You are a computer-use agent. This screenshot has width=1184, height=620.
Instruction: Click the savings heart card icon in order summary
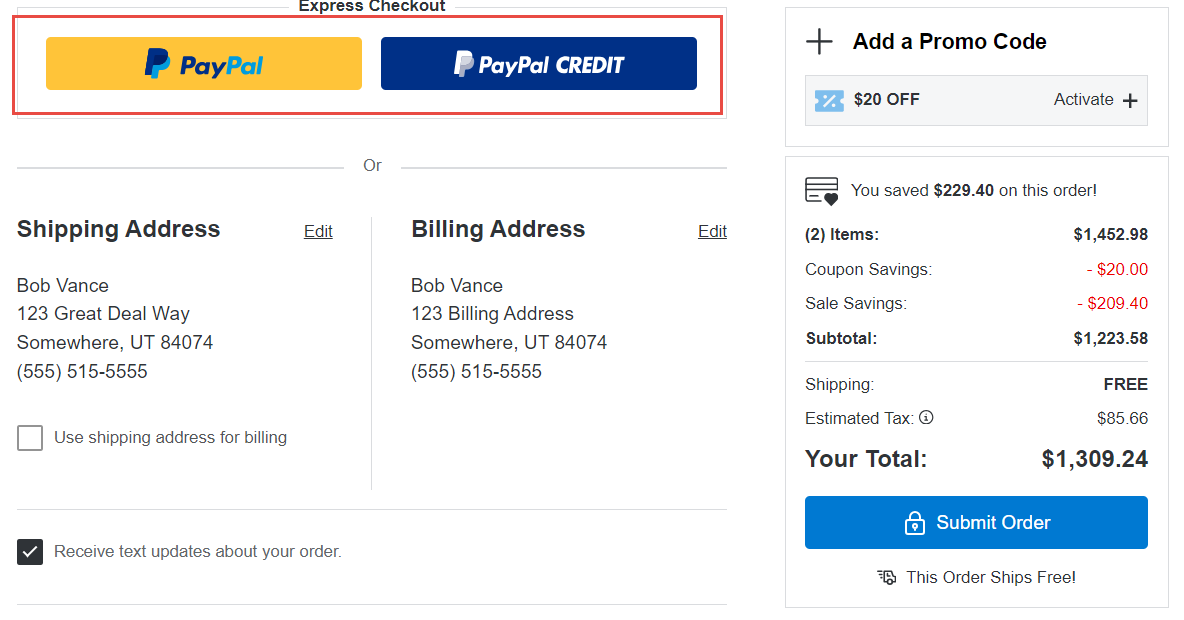click(821, 189)
